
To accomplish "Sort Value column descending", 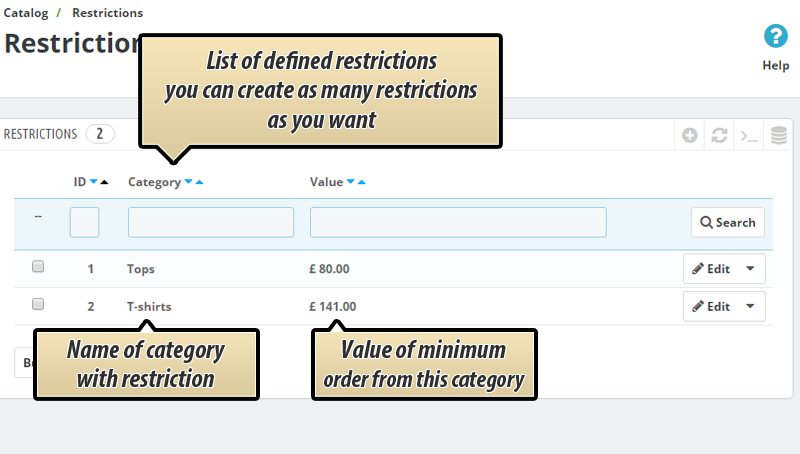I will (x=350, y=182).
